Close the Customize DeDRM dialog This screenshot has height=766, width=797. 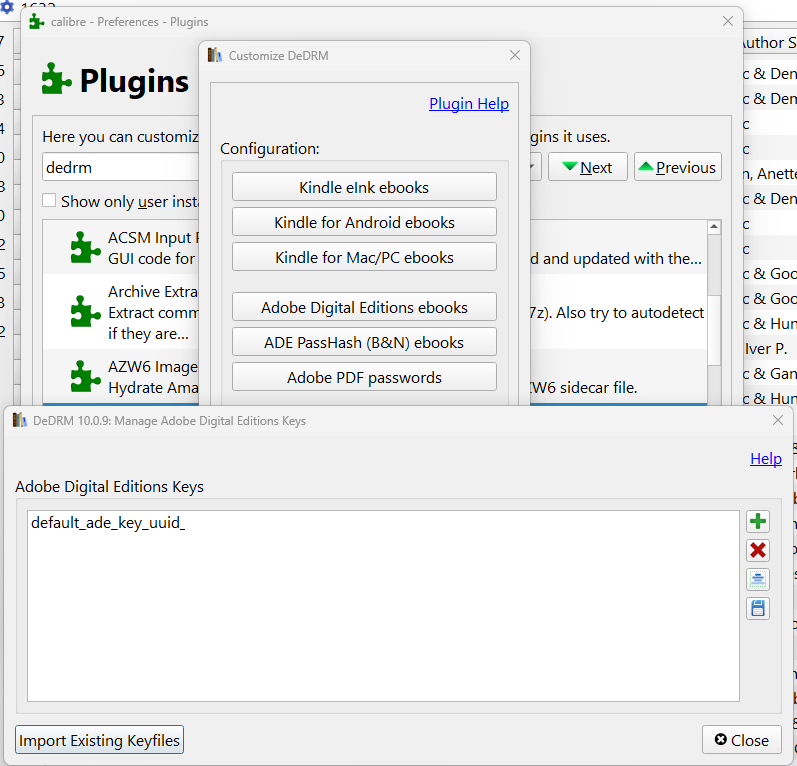click(514, 55)
